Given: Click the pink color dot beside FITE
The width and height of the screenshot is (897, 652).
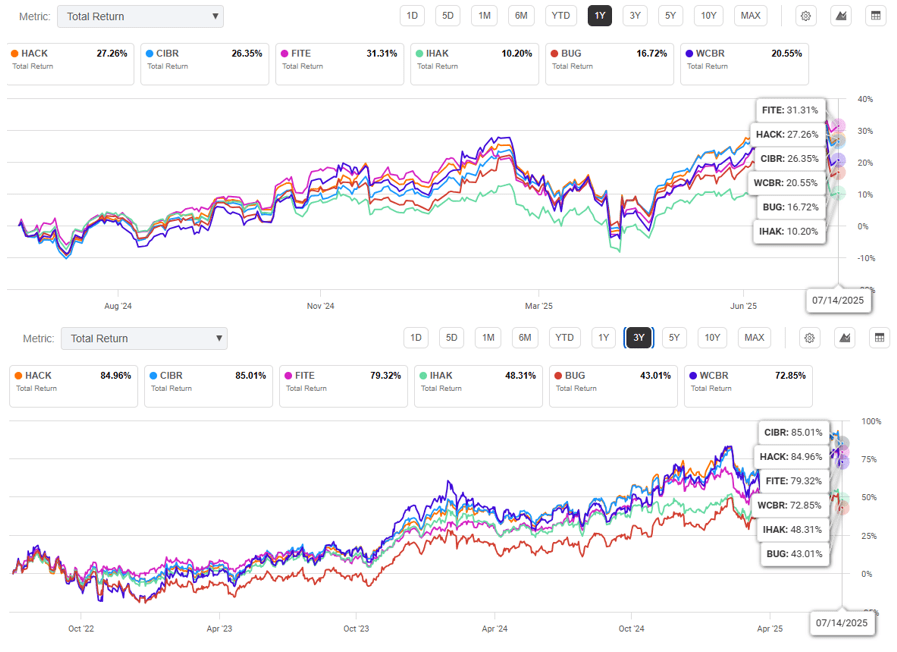Looking at the screenshot, I should [x=286, y=53].
